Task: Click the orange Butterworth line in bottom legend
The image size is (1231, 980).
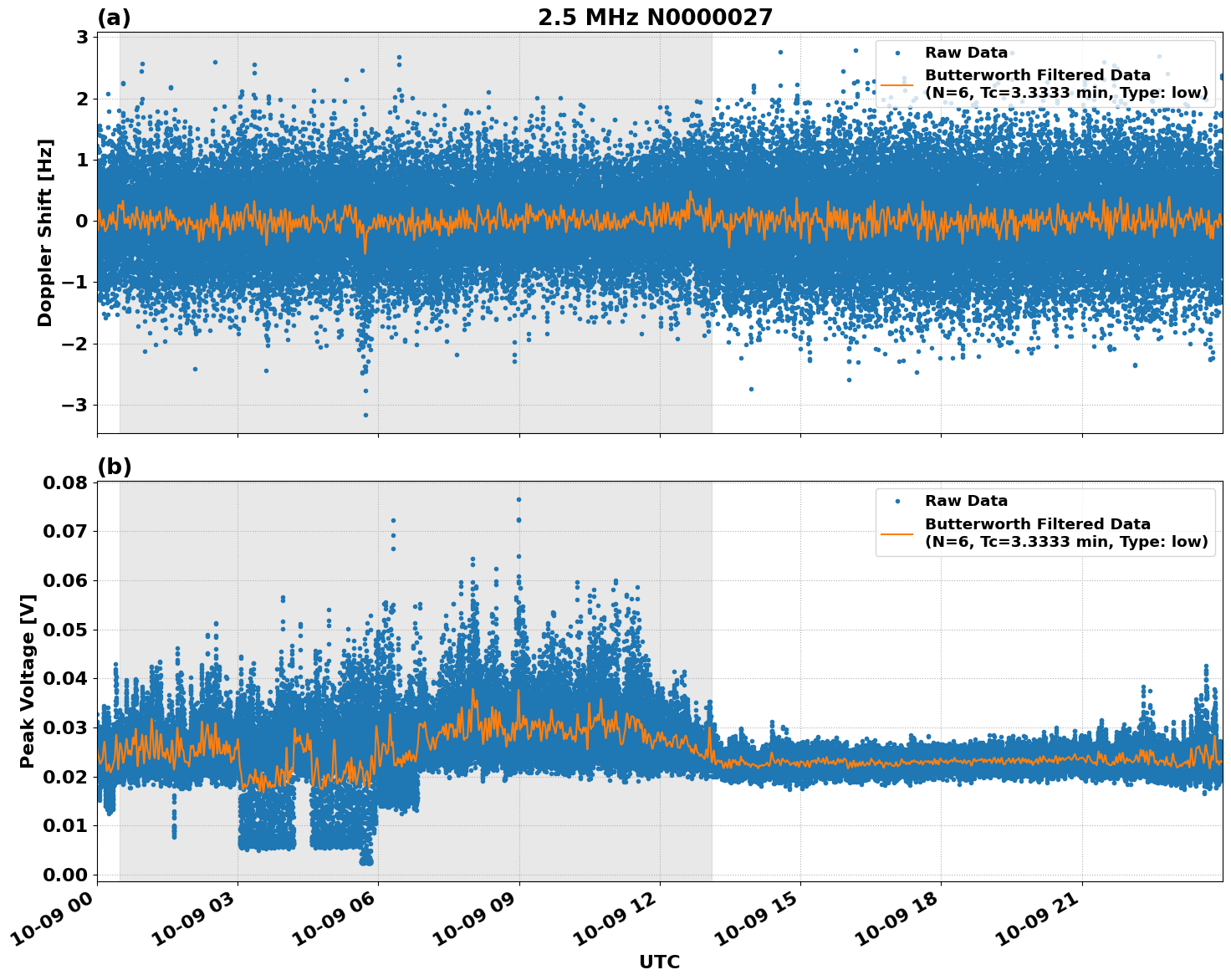Action: [x=897, y=533]
